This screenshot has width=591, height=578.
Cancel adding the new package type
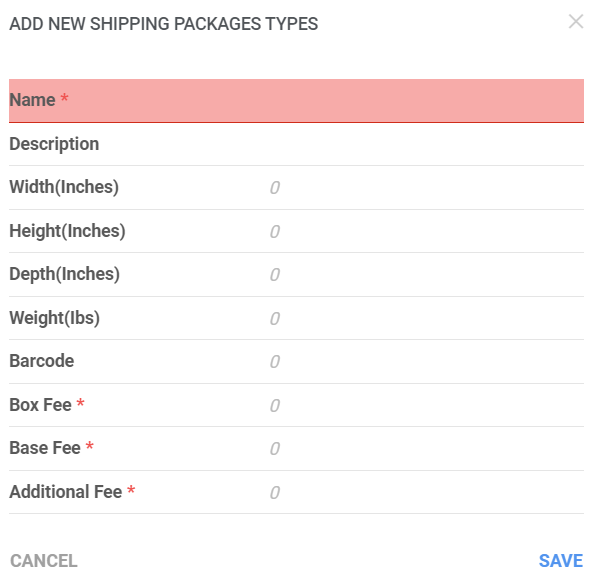click(x=44, y=561)
